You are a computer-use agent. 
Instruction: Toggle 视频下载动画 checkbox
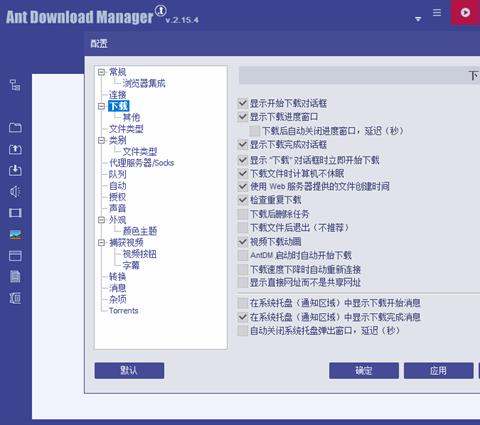pyautogui.click(x=243, y=242)
